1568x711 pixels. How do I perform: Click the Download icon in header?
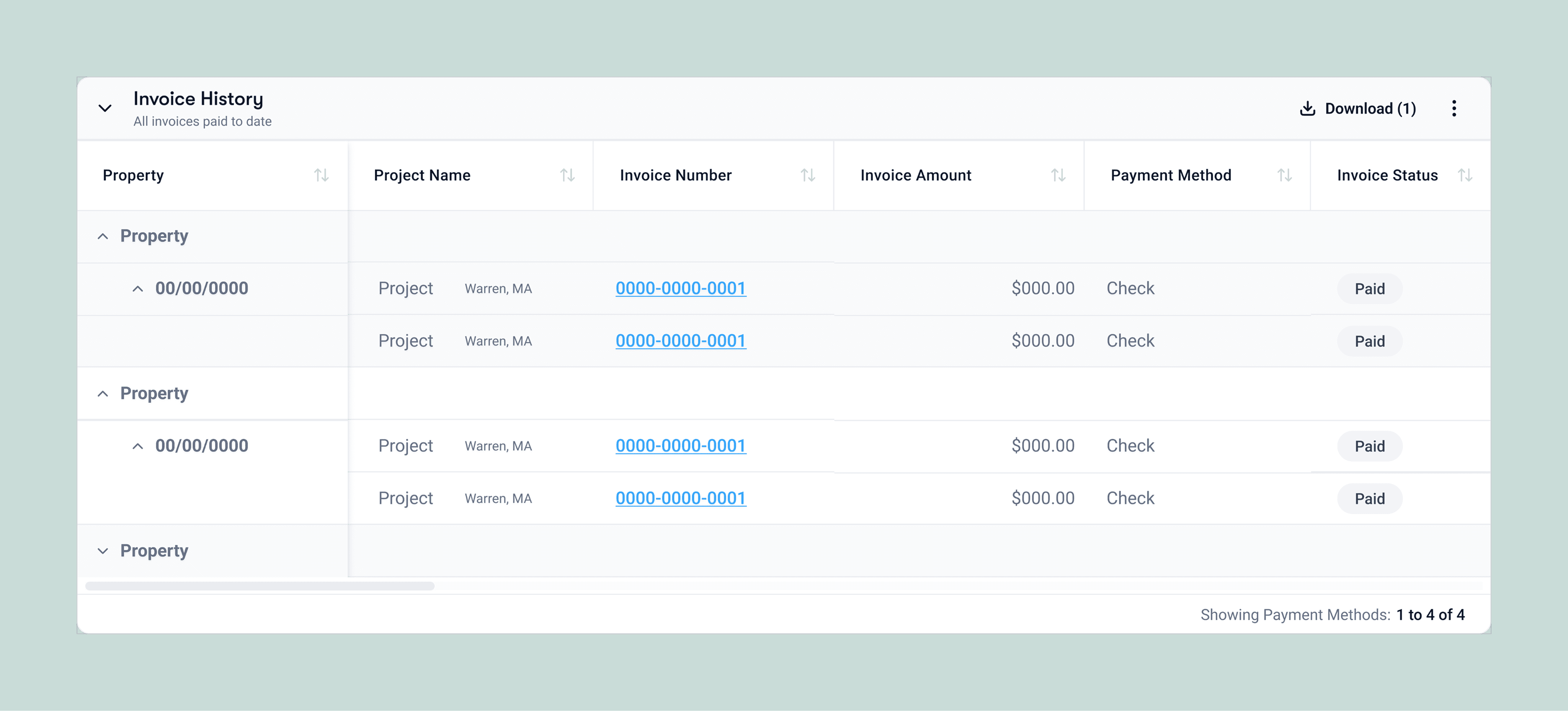tap(1307, 108)
